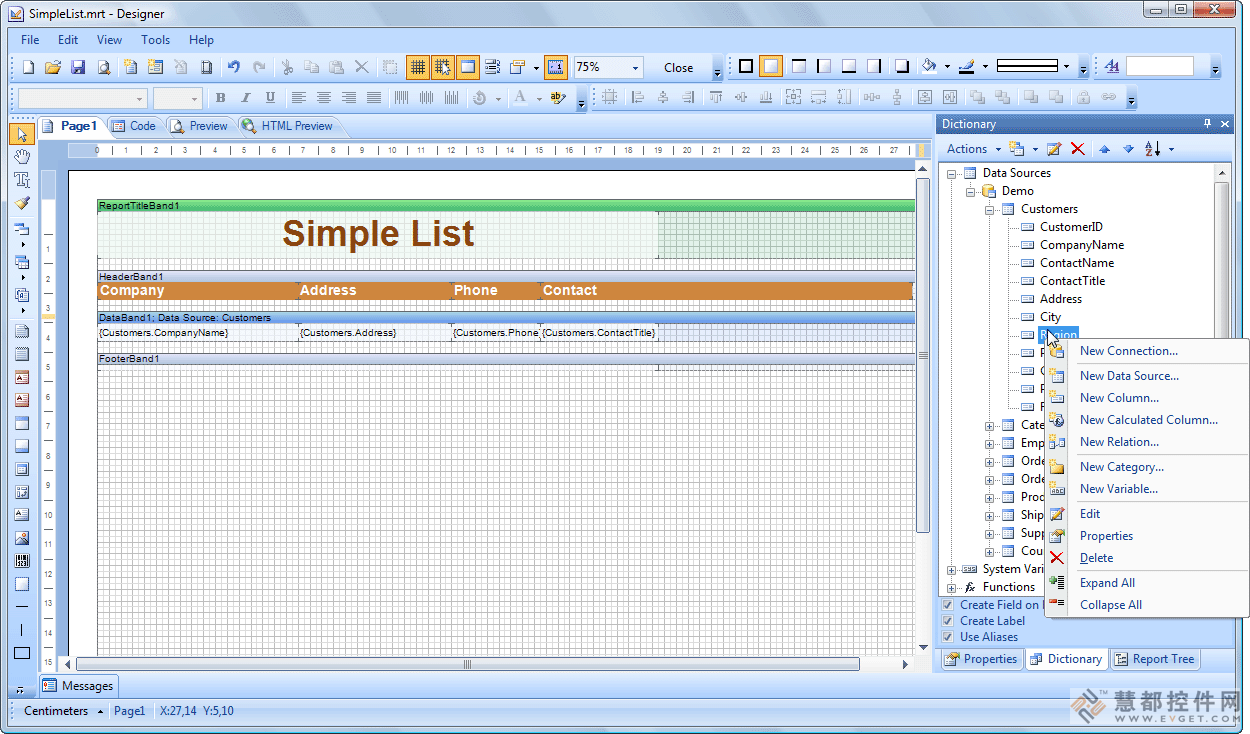The width and height of the screenshot is (1250, 734).
Task: Switch to the HTML Preview tab
Action: click(x=287, y=126)
